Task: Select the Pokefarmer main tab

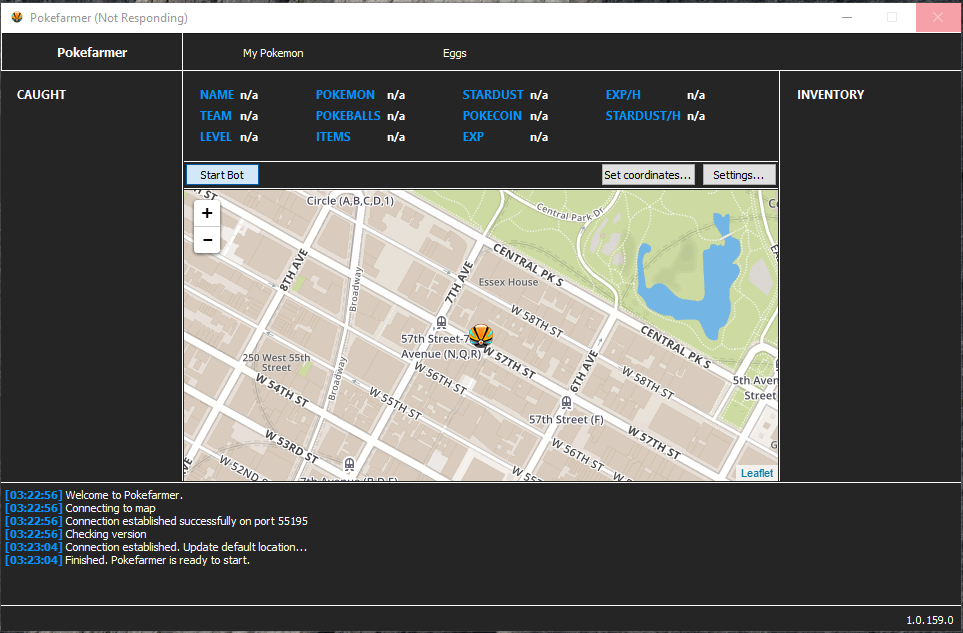Action: point(92,53)
